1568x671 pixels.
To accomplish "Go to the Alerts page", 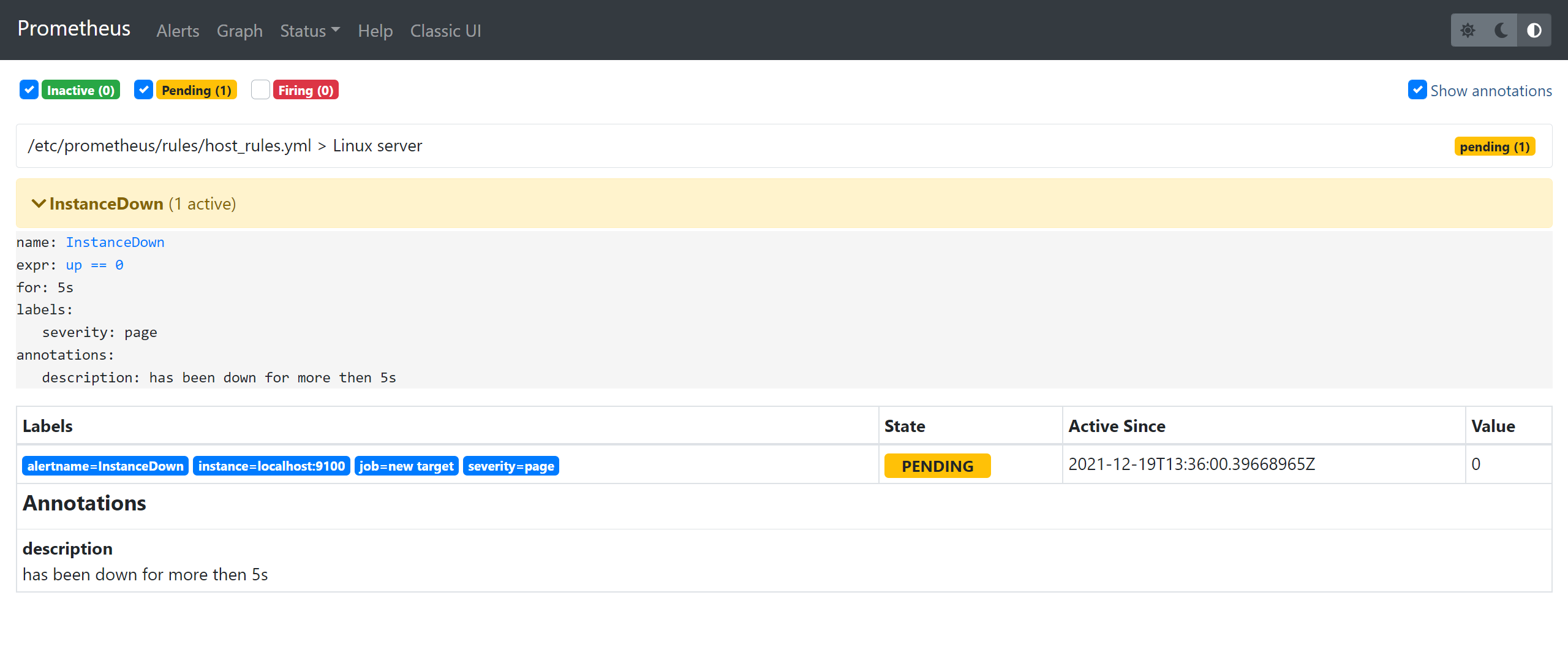I will (178, 31).
